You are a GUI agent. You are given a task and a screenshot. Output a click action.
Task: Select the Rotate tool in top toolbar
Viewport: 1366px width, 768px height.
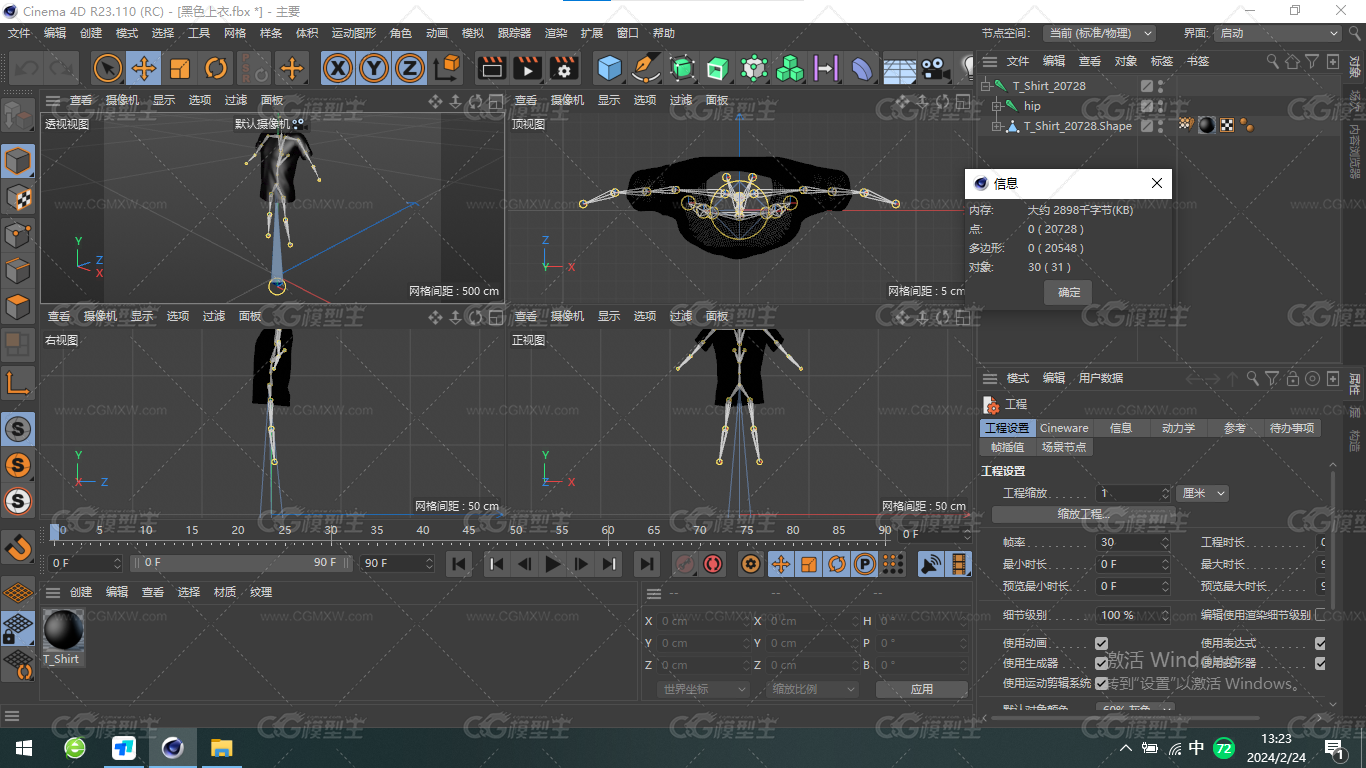[x=216, y=68]
